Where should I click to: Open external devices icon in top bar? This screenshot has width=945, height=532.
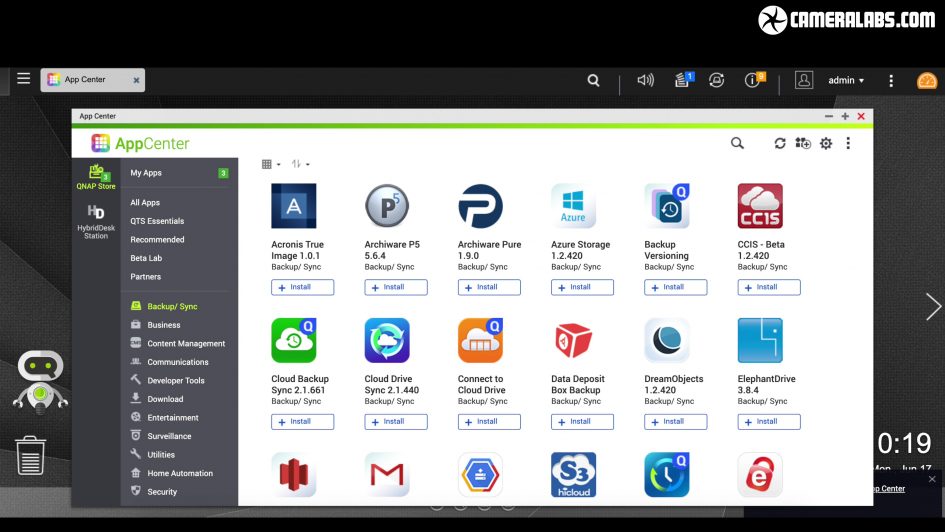[717, 80]
